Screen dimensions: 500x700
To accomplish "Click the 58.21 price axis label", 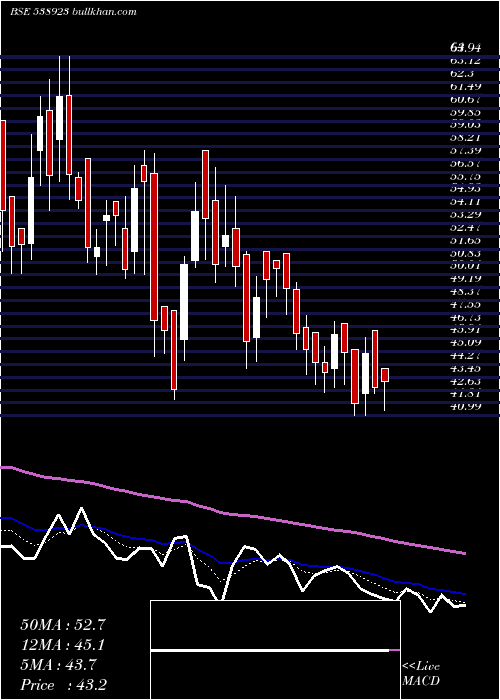I will (465, 138).
